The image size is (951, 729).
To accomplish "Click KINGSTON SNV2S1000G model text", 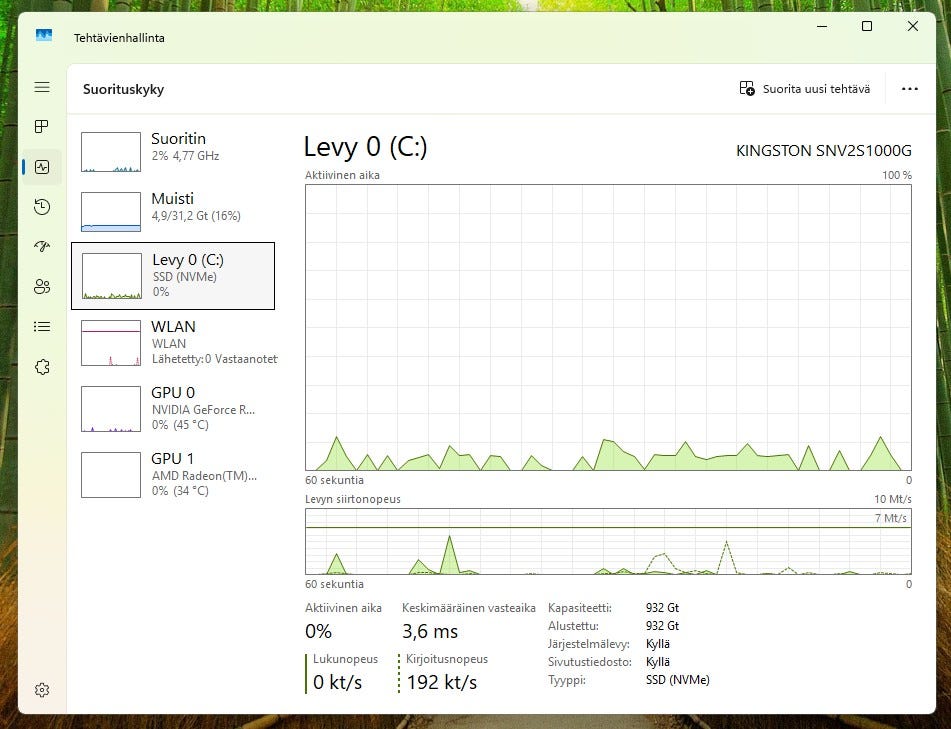I will pos(824,151).
